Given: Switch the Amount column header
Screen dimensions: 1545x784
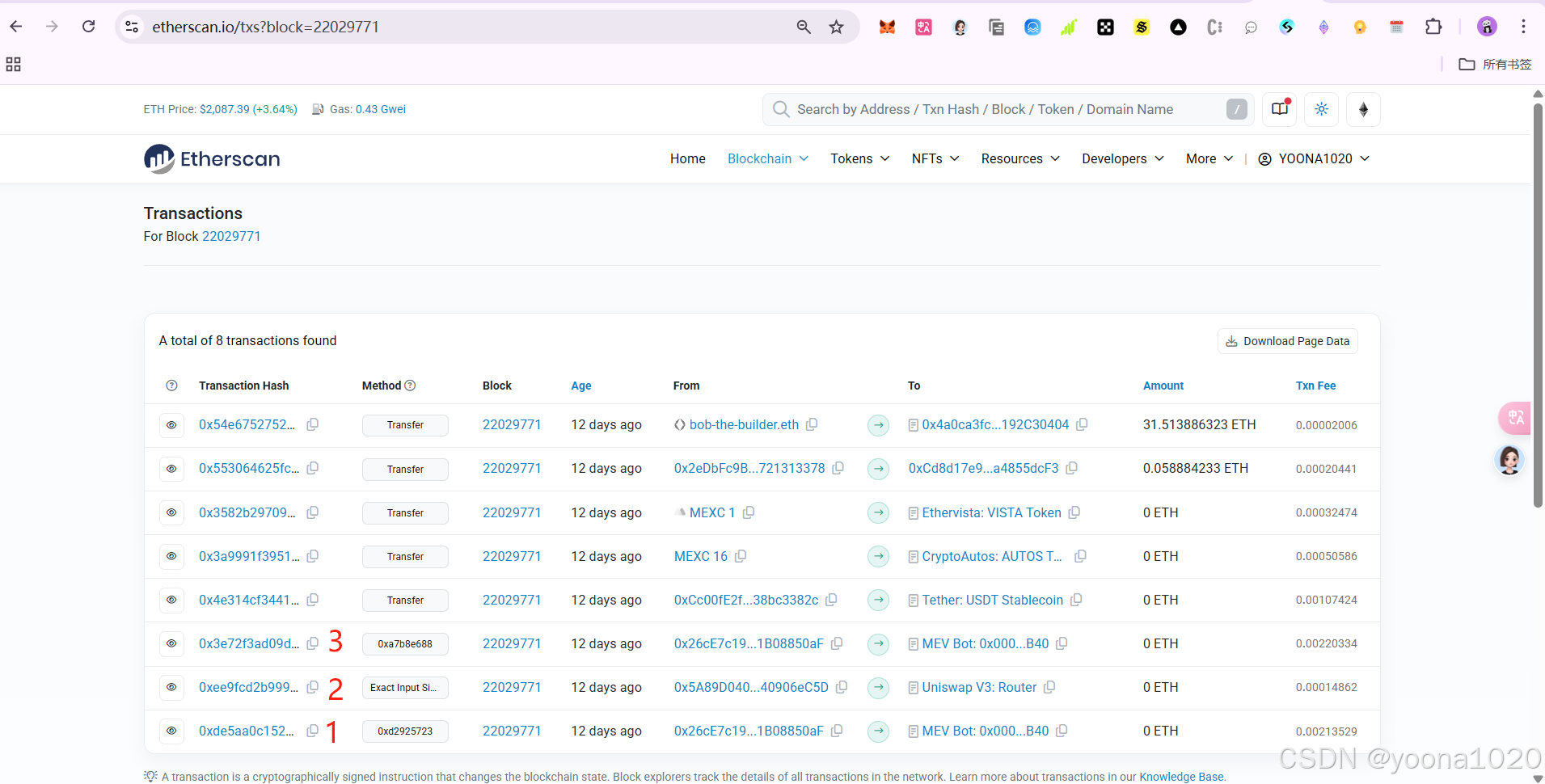Looking at the screenshot, I should (1163, 386).
